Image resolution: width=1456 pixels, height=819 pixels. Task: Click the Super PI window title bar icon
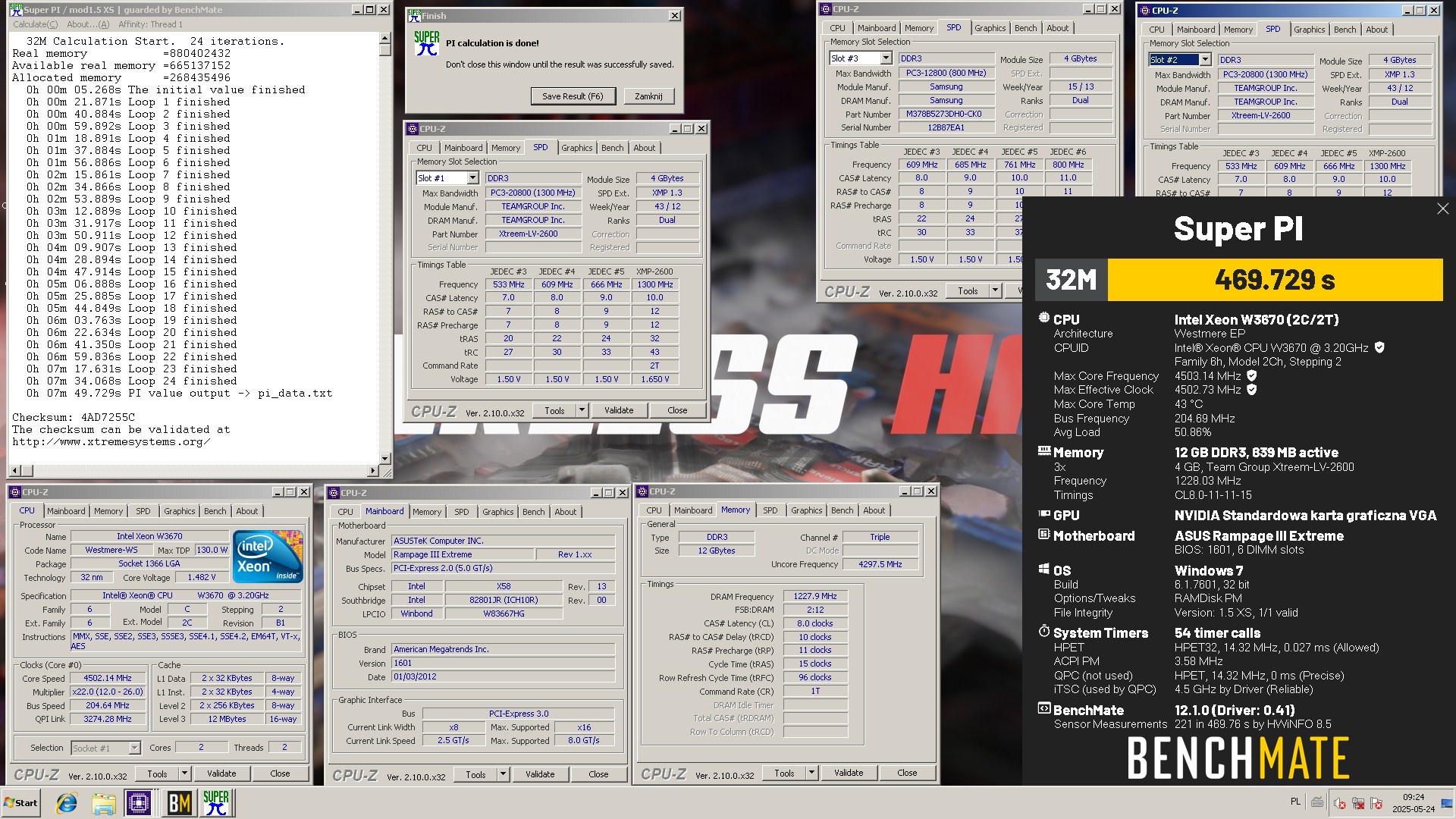(16, 10)
